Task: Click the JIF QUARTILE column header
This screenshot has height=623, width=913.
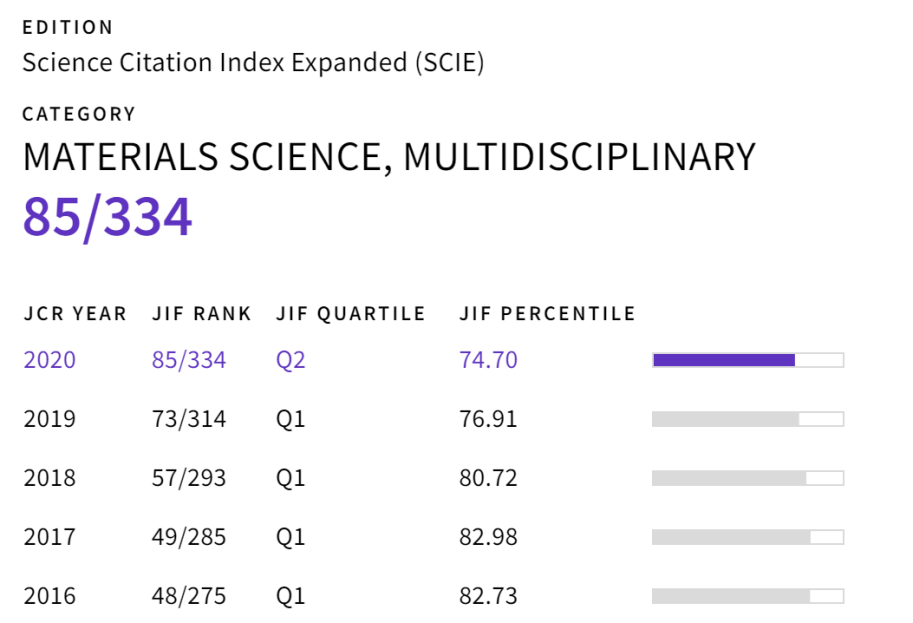Action: (351, 314)
